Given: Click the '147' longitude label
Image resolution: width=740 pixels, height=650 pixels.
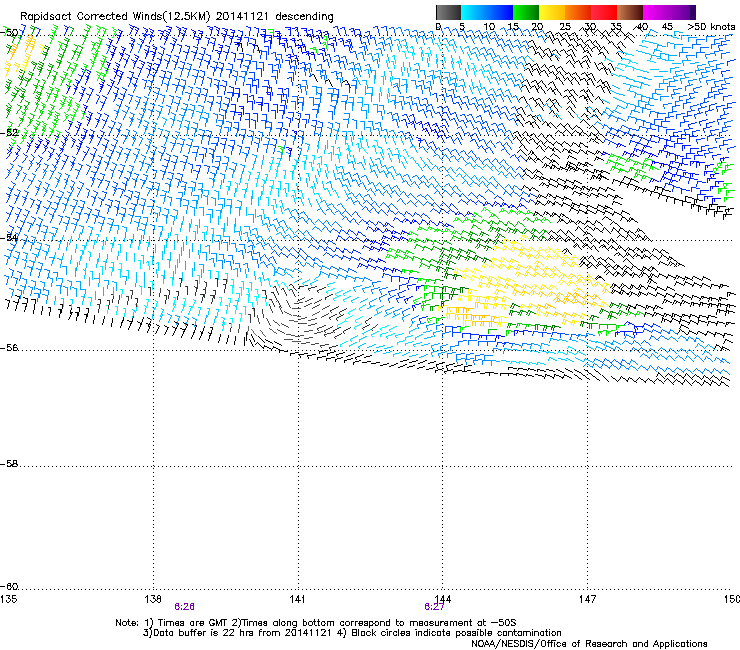Looking at the screenshot, I should coord(587,599).
